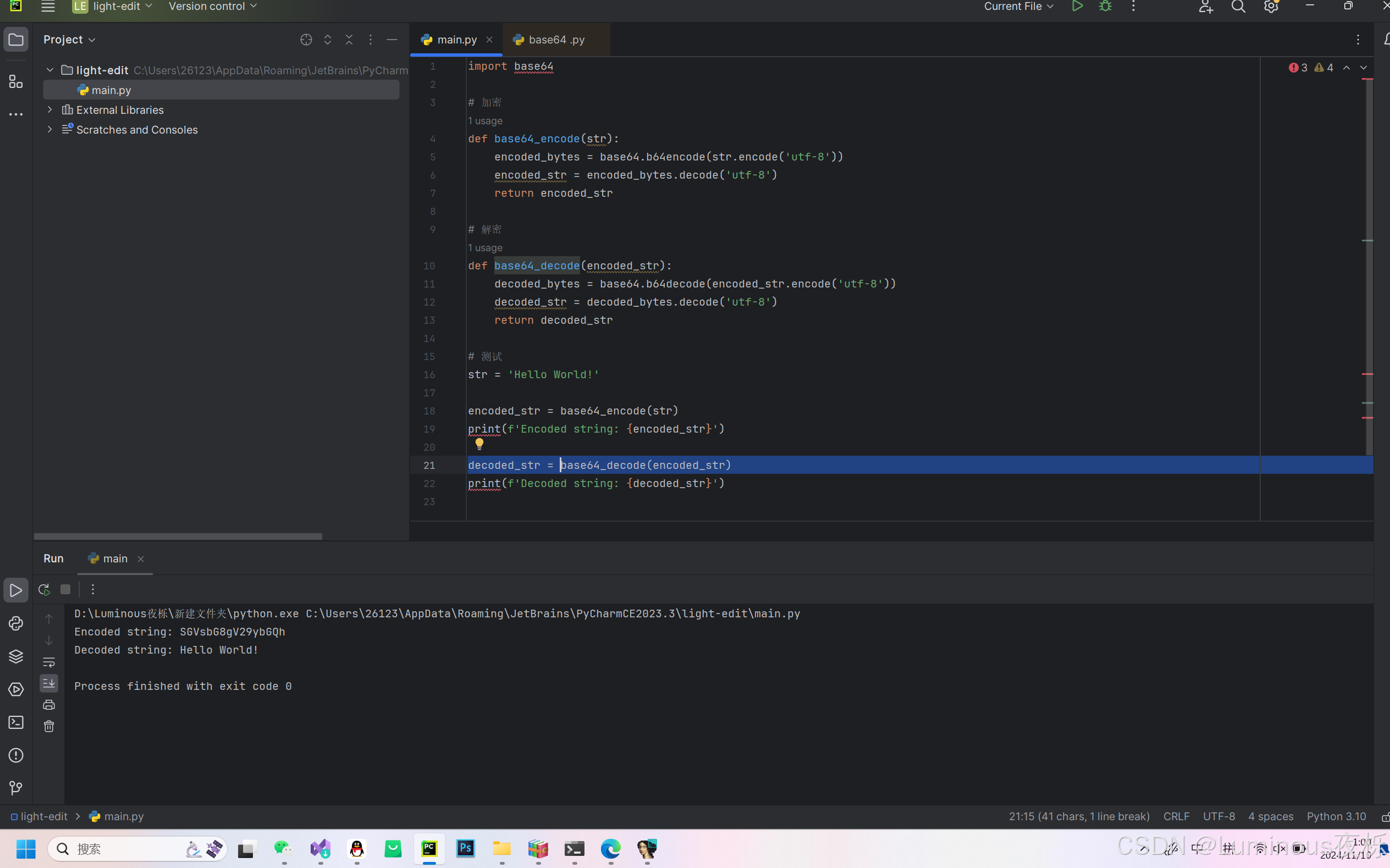Expand Scratches and Consoles node
Viewport: 1390px width, 868px height.
click(x=50, y=130)
